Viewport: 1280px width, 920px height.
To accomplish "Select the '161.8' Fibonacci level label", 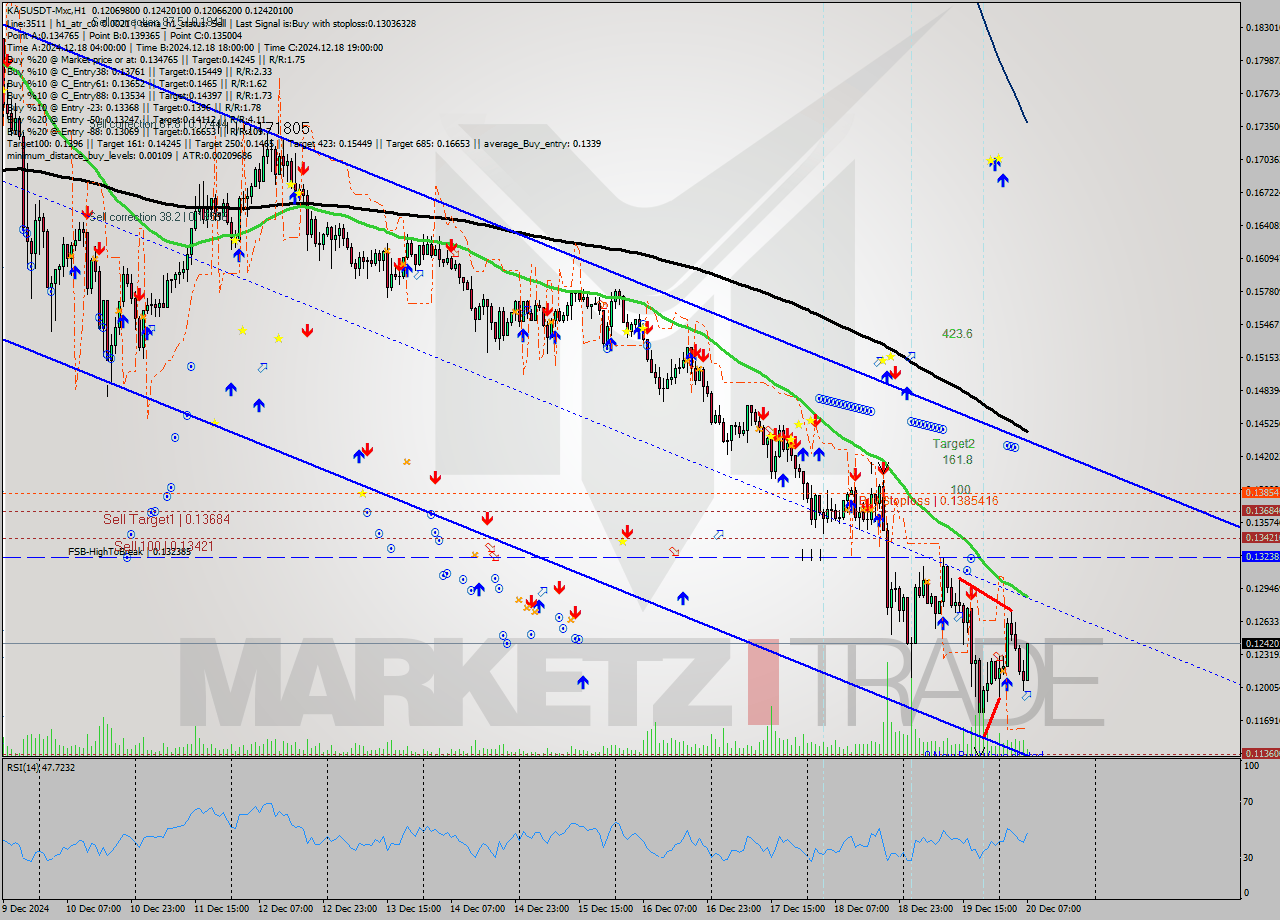I will click(957, 460).
